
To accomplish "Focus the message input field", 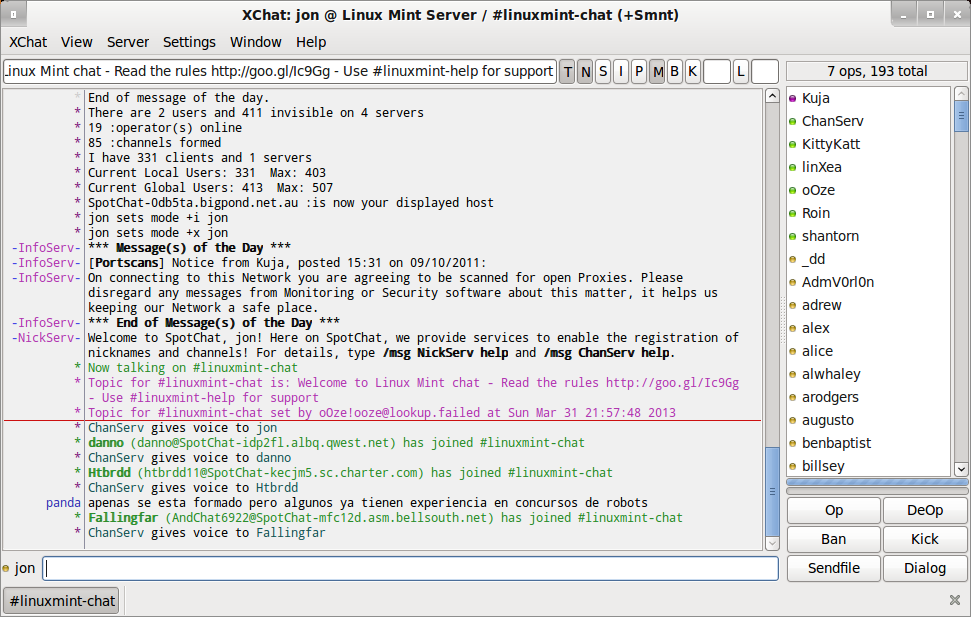I will [410, 569].
